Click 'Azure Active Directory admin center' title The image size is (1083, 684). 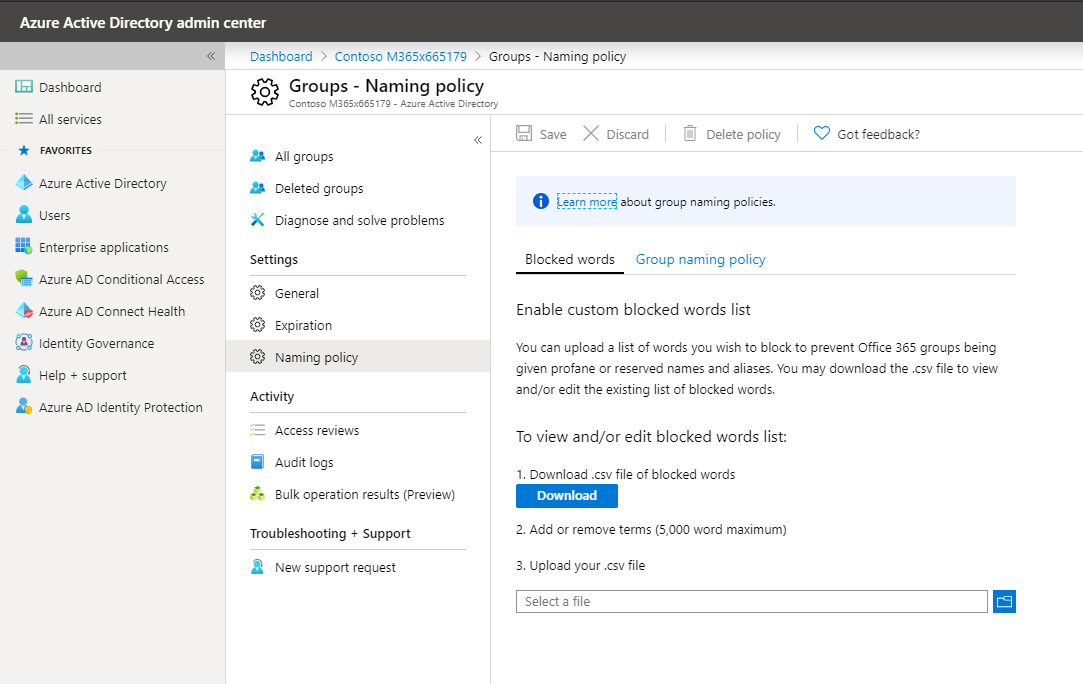(x=143, y=23)
